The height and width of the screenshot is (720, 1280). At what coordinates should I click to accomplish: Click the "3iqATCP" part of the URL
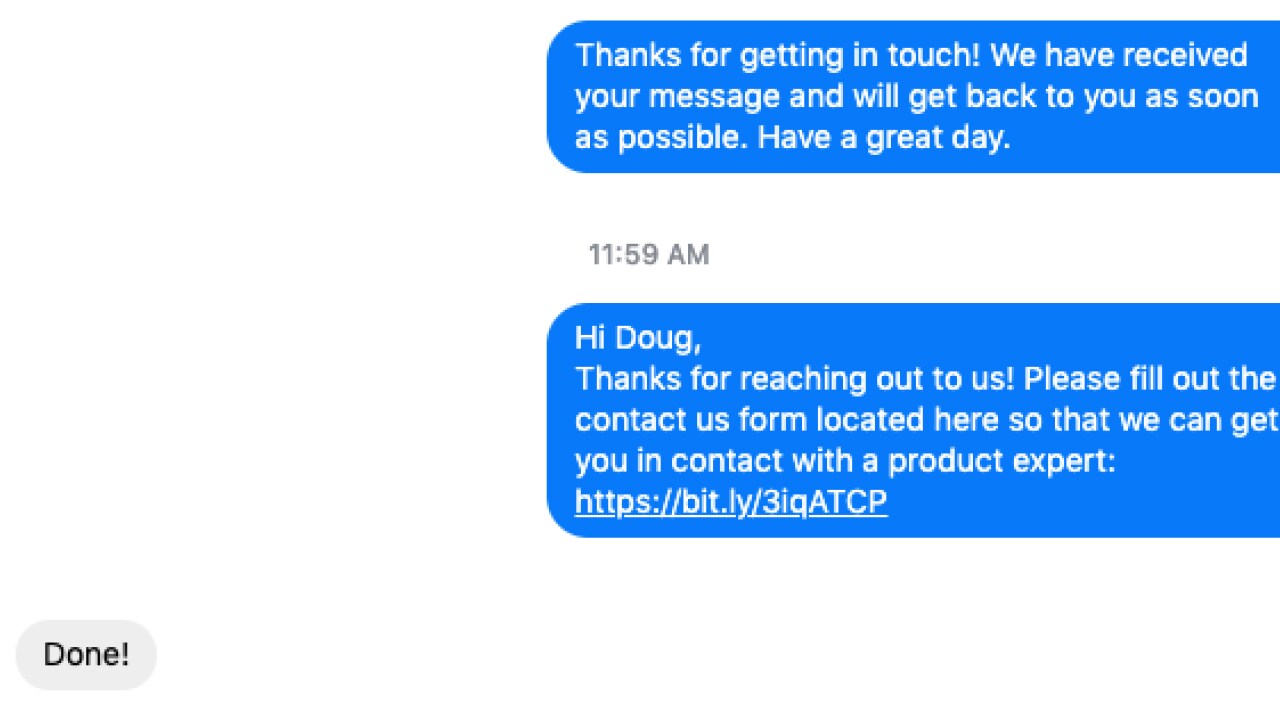824,502
